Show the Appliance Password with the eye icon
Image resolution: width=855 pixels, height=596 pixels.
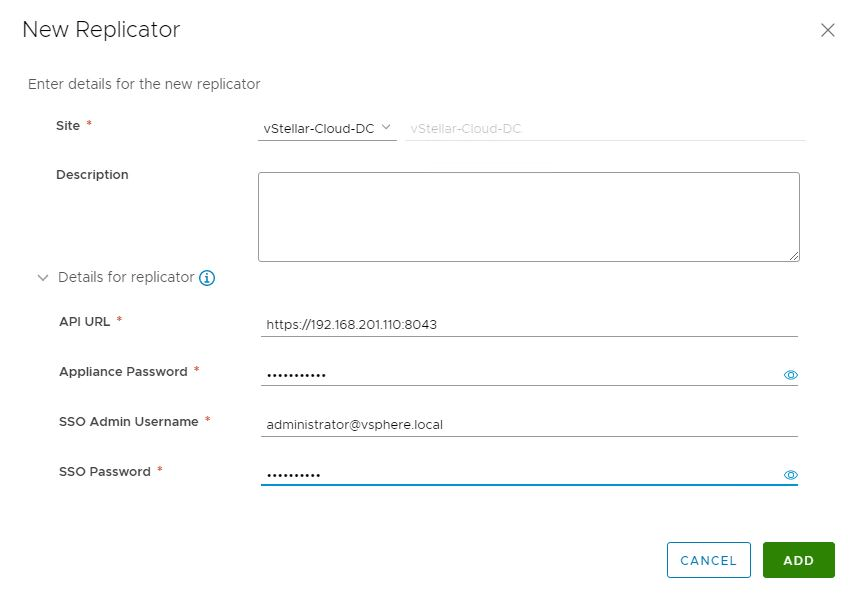point(791,375)
